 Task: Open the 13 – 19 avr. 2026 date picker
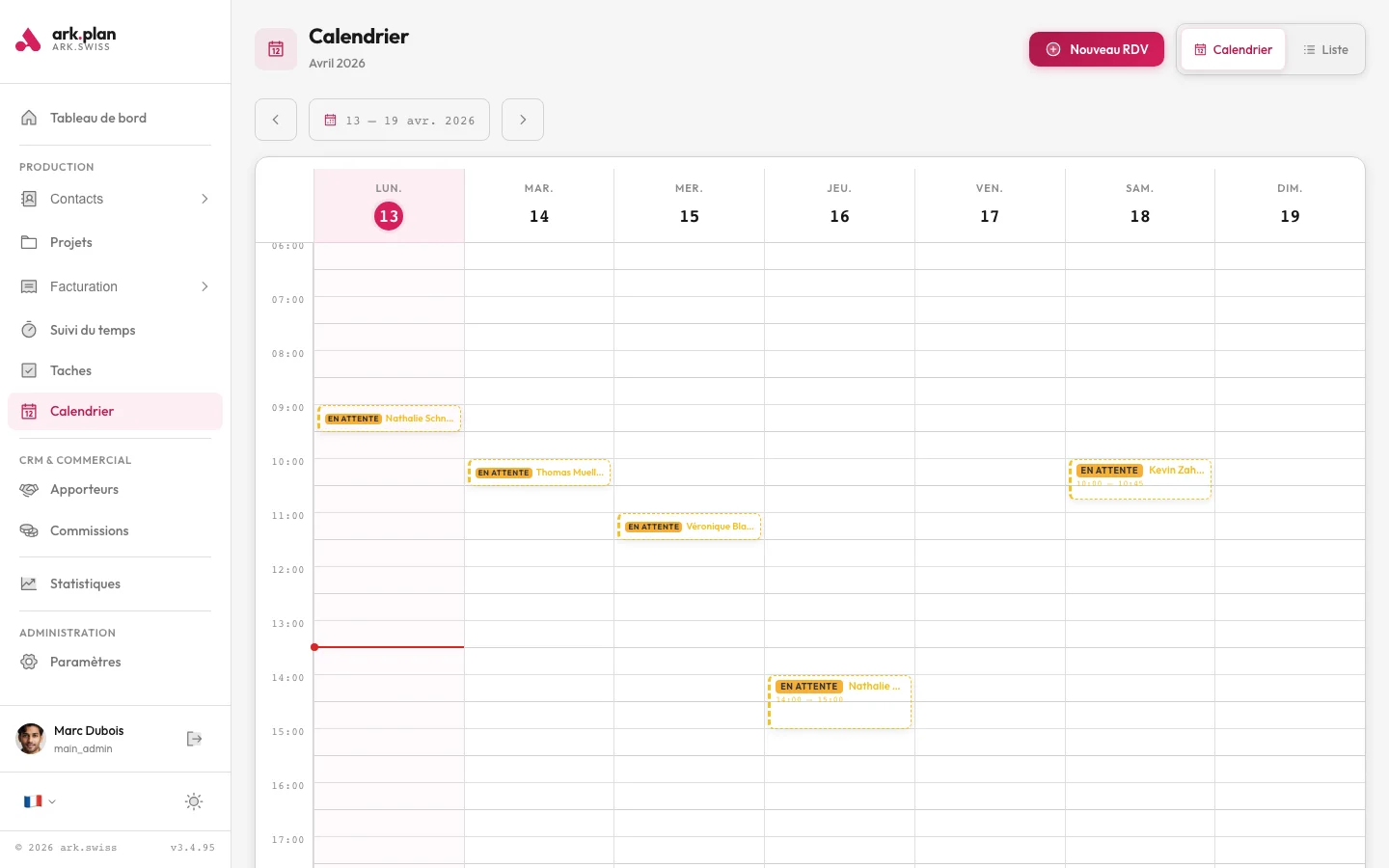[x=399, y=120]
